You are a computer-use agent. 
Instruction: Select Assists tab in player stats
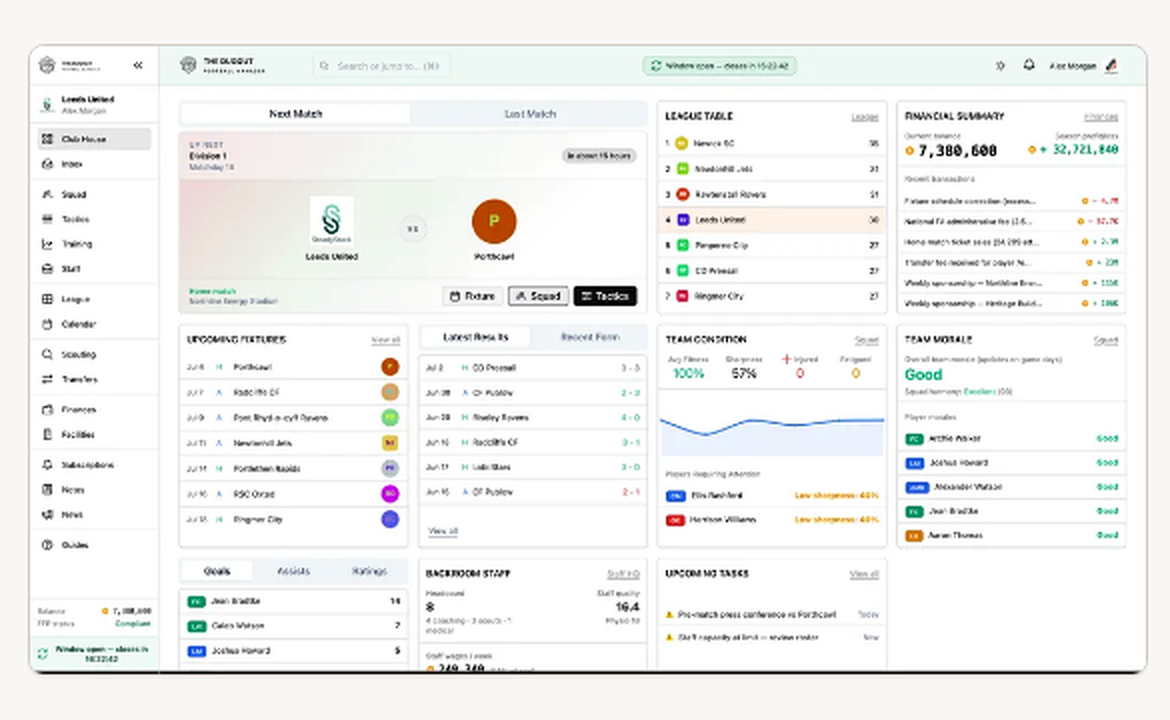(293, 571)
